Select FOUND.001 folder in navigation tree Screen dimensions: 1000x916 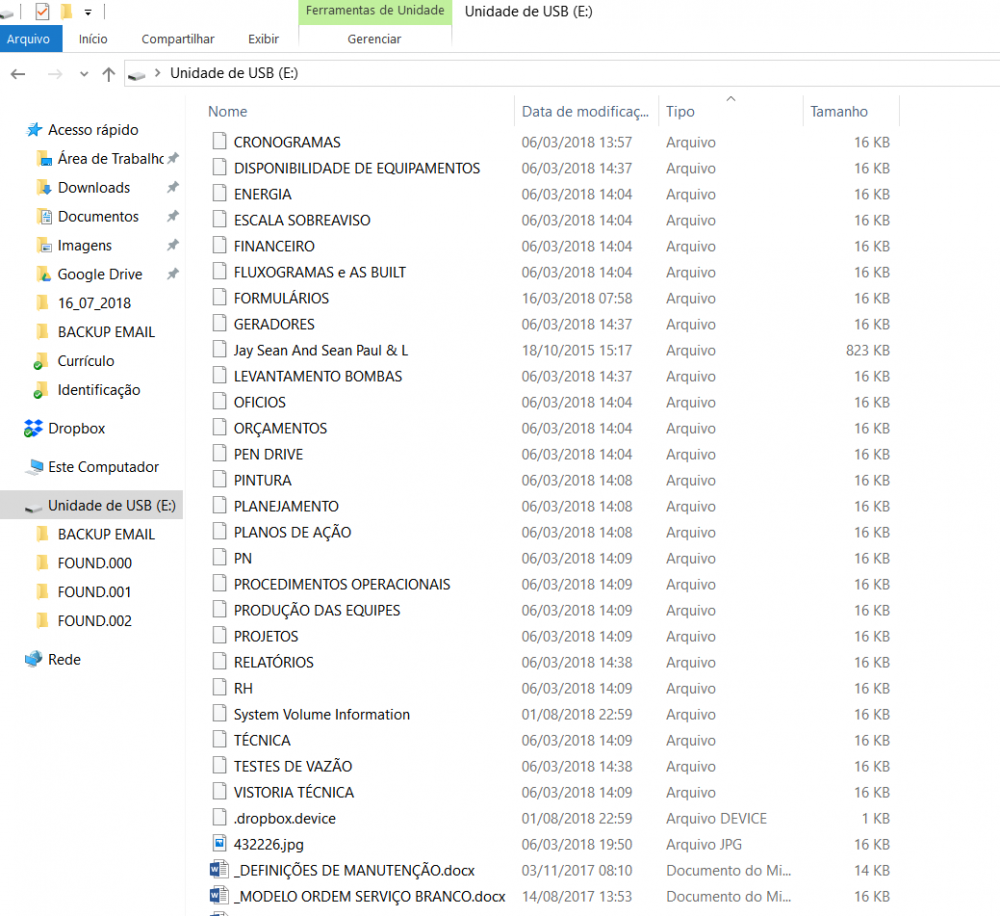(x=94, y=592)
